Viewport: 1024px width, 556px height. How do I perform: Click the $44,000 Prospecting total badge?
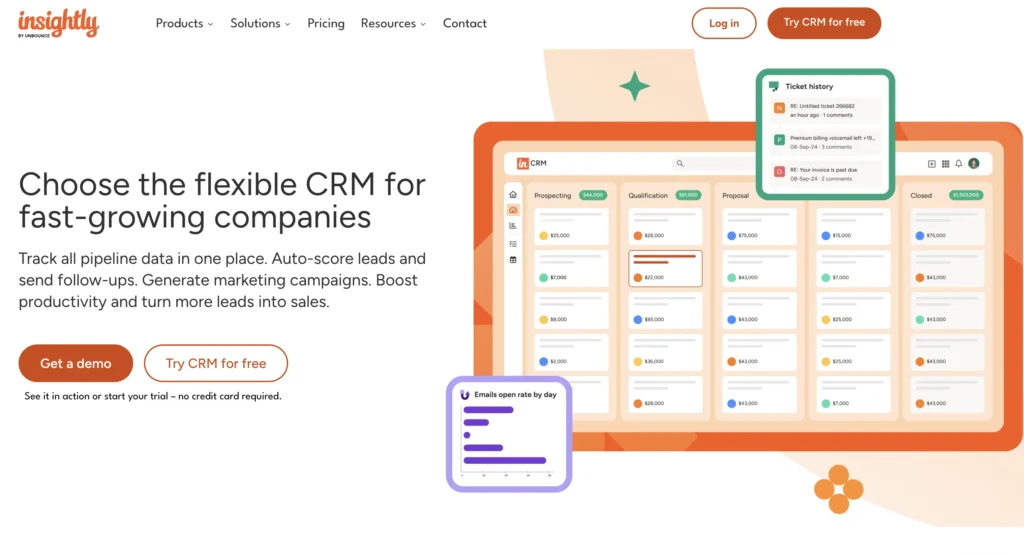click(593, 195)
